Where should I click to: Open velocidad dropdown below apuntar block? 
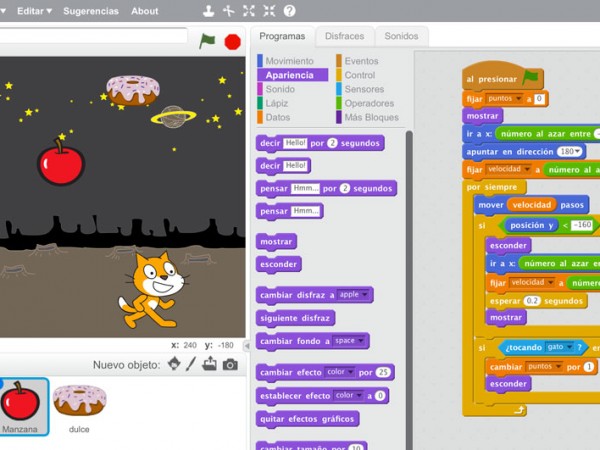click(509, 169)
